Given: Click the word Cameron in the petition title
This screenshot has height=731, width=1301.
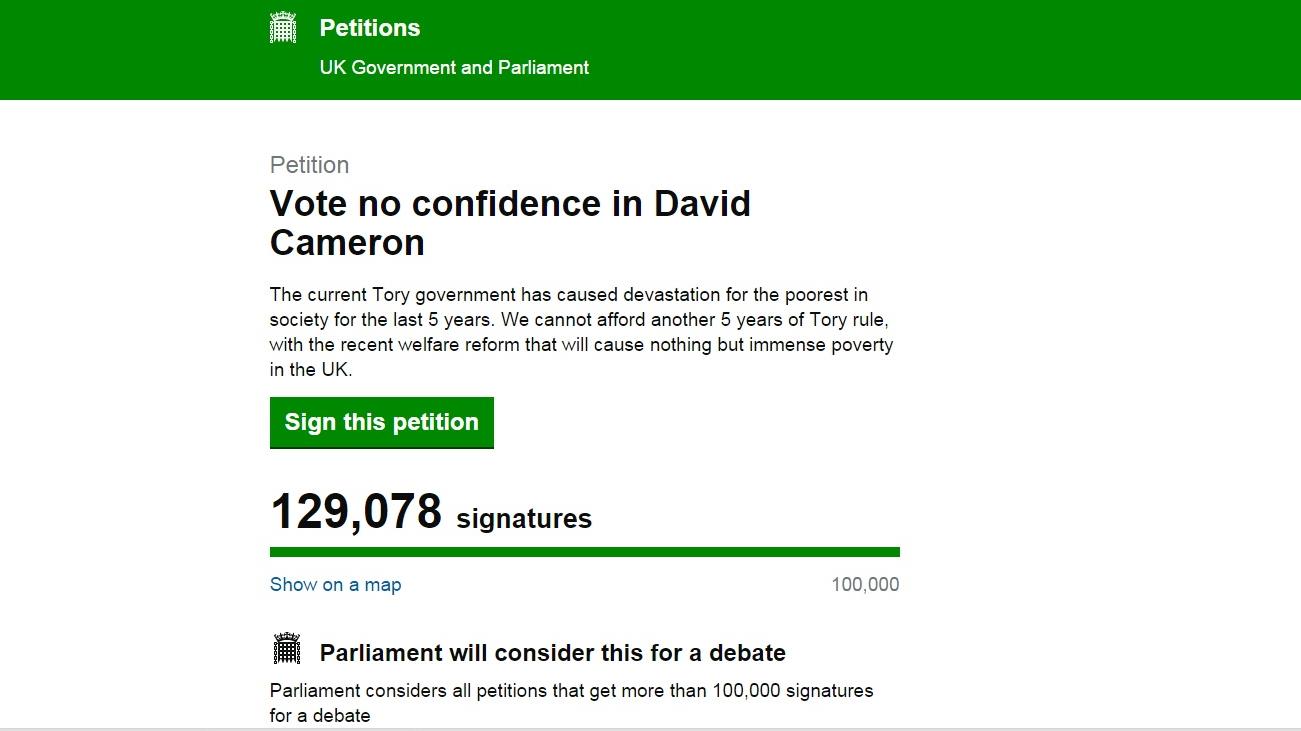Looking at the screenshot, I should 347,243.
